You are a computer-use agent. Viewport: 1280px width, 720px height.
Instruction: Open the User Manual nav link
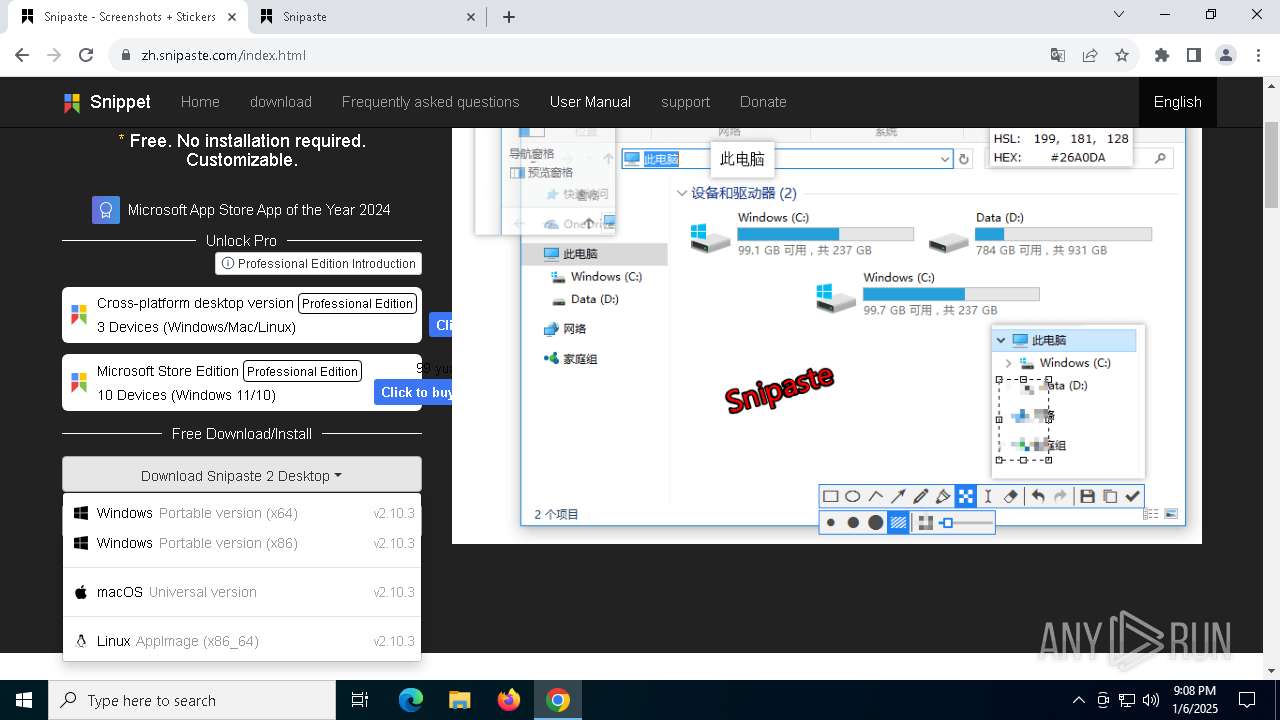pos(590,102)
